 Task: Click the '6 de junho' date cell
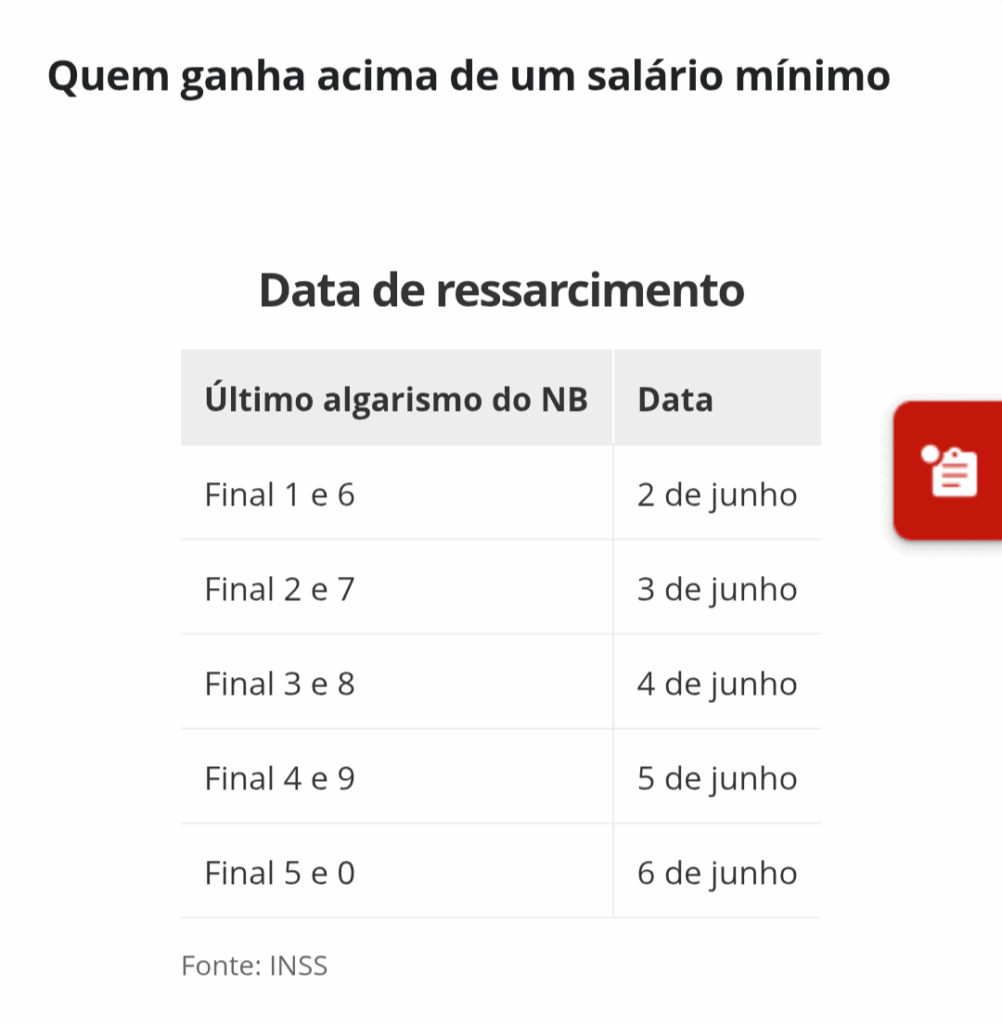(717, 872)
